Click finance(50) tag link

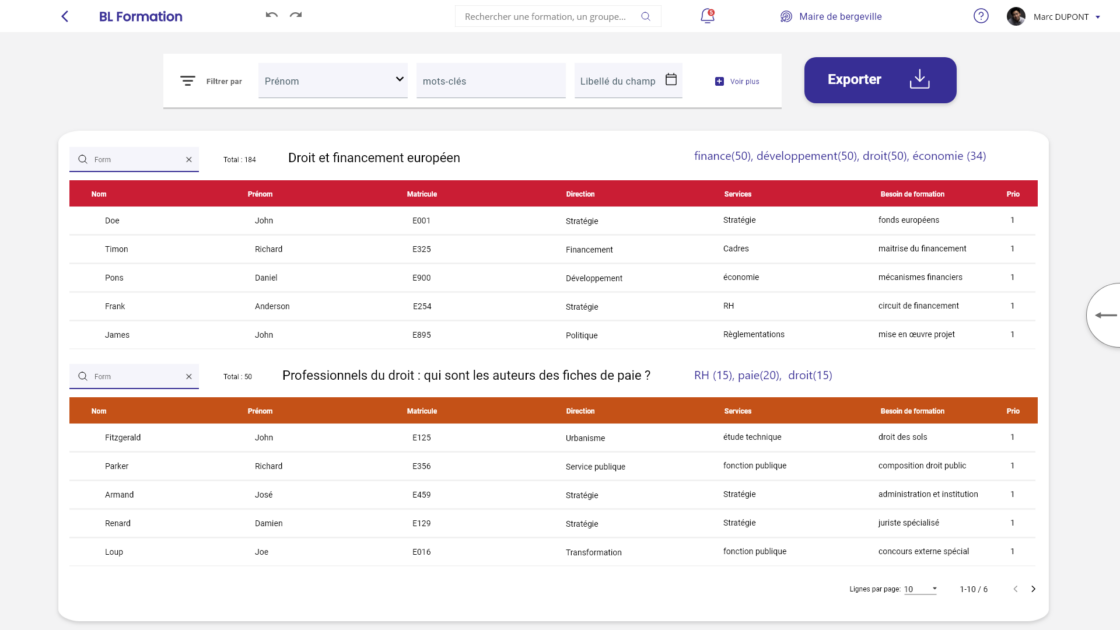click(722, 156)
